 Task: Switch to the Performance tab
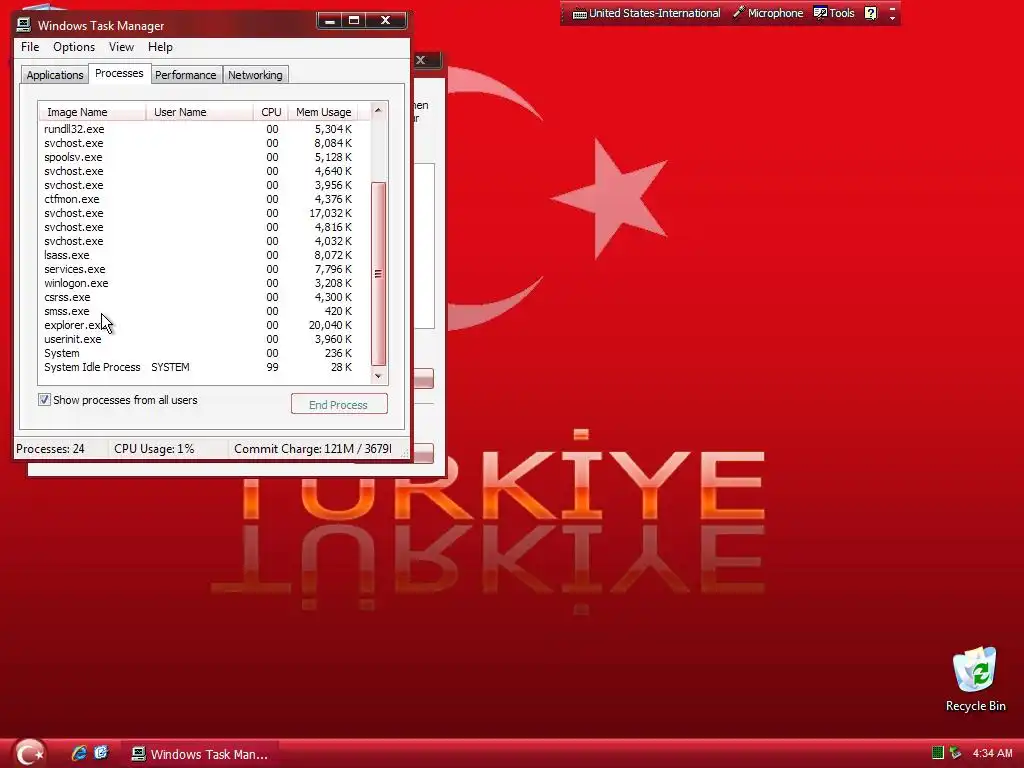(185, 75)
